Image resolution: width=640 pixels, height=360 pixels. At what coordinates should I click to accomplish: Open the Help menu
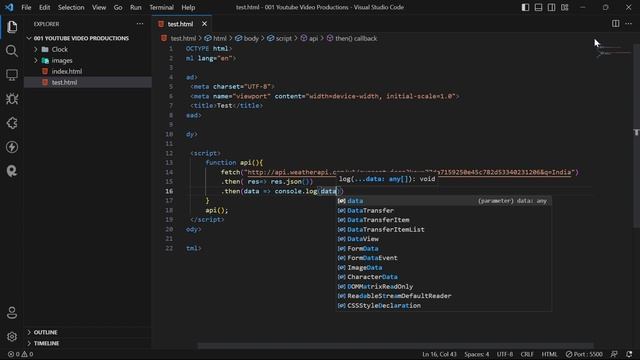coord(188,7)
